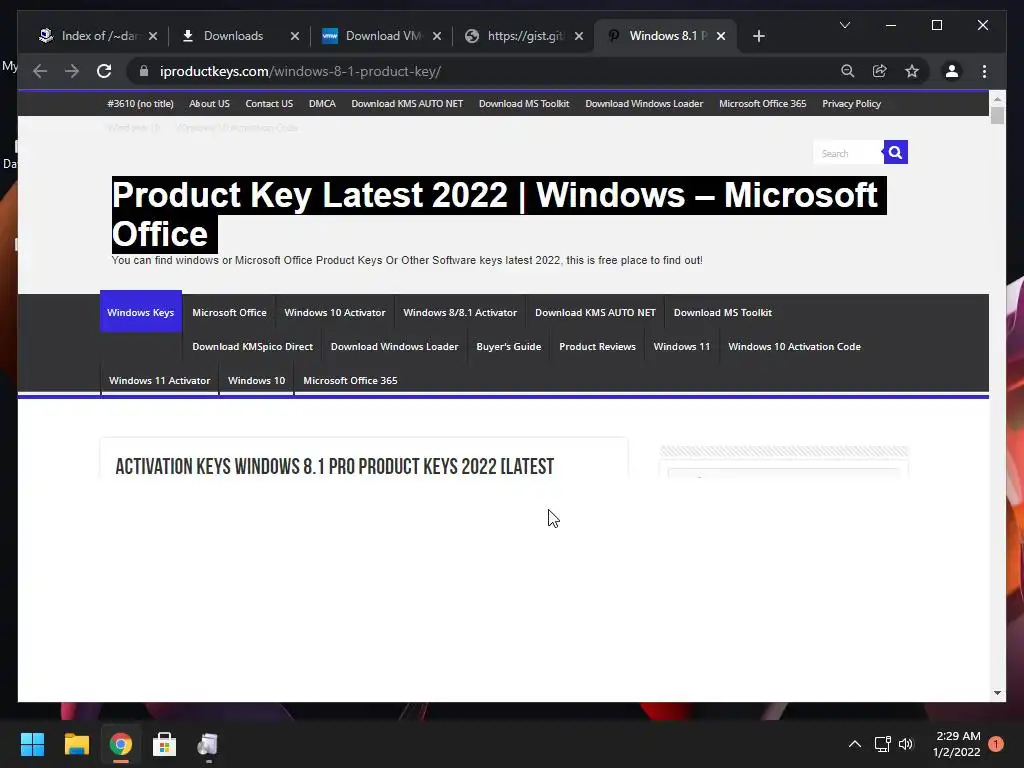Expand the tab search chevron
Screen dimensions: 1024x768
coord(844,25)
